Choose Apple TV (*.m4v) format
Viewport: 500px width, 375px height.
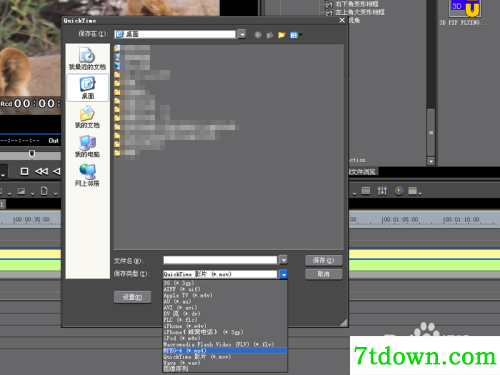coord(224,295)
